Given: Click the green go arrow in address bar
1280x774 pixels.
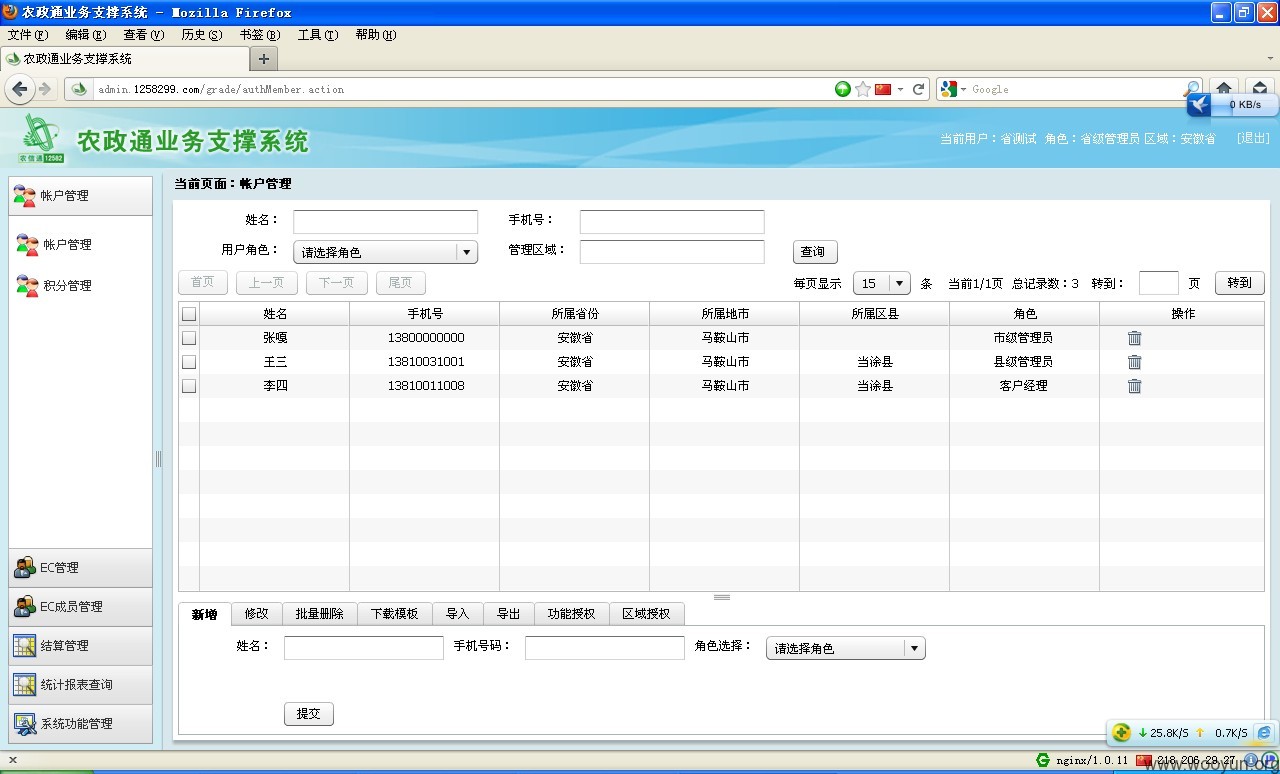Looking at the screenshot, I should click(x=843, y=89).
